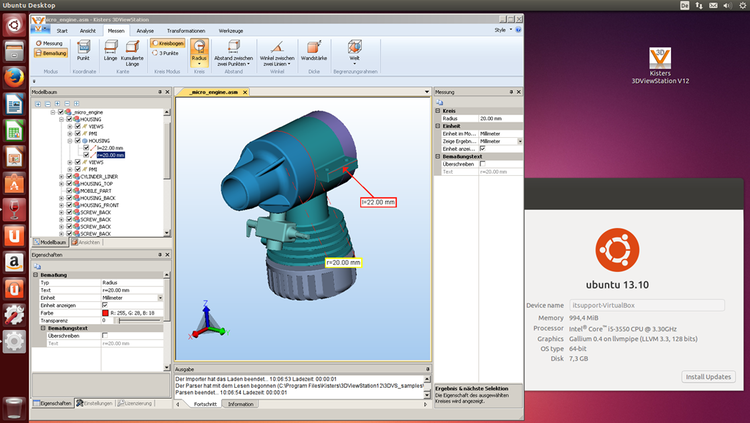Activate the Kumulierte Länge tool
This screenshot has width=750, height=423.
132,52
